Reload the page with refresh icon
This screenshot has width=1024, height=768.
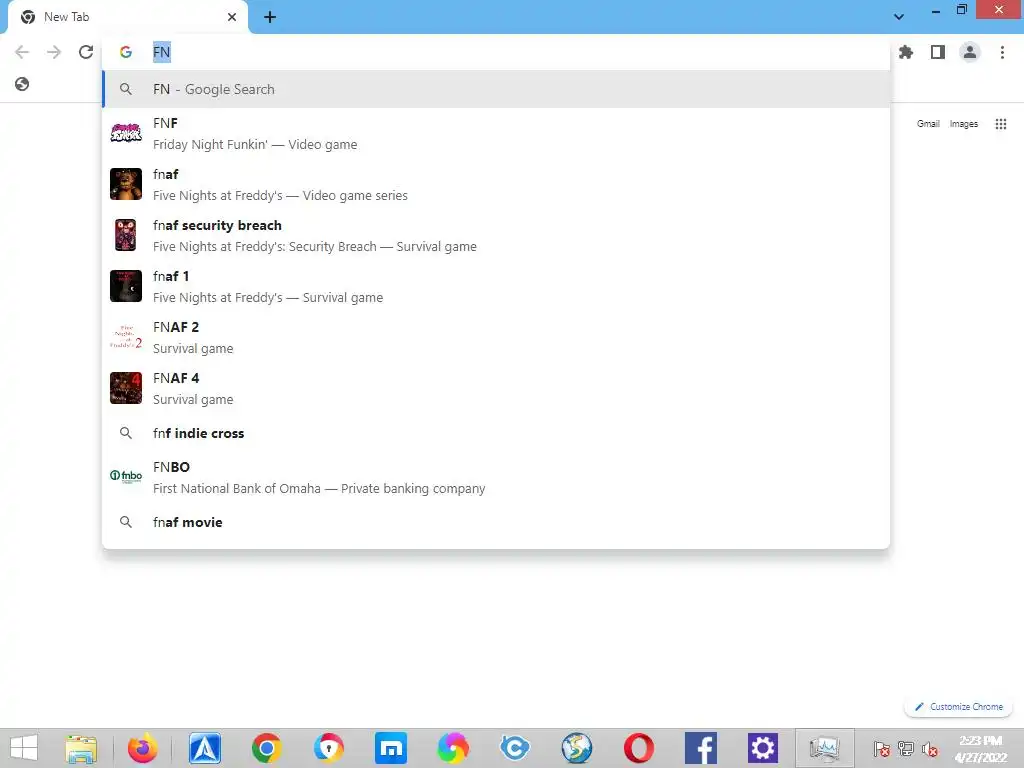(x=86, y=52)
